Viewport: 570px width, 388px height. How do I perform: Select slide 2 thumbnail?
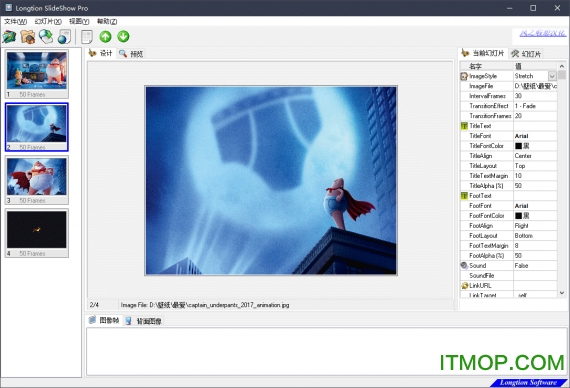(x=37, y=127)
